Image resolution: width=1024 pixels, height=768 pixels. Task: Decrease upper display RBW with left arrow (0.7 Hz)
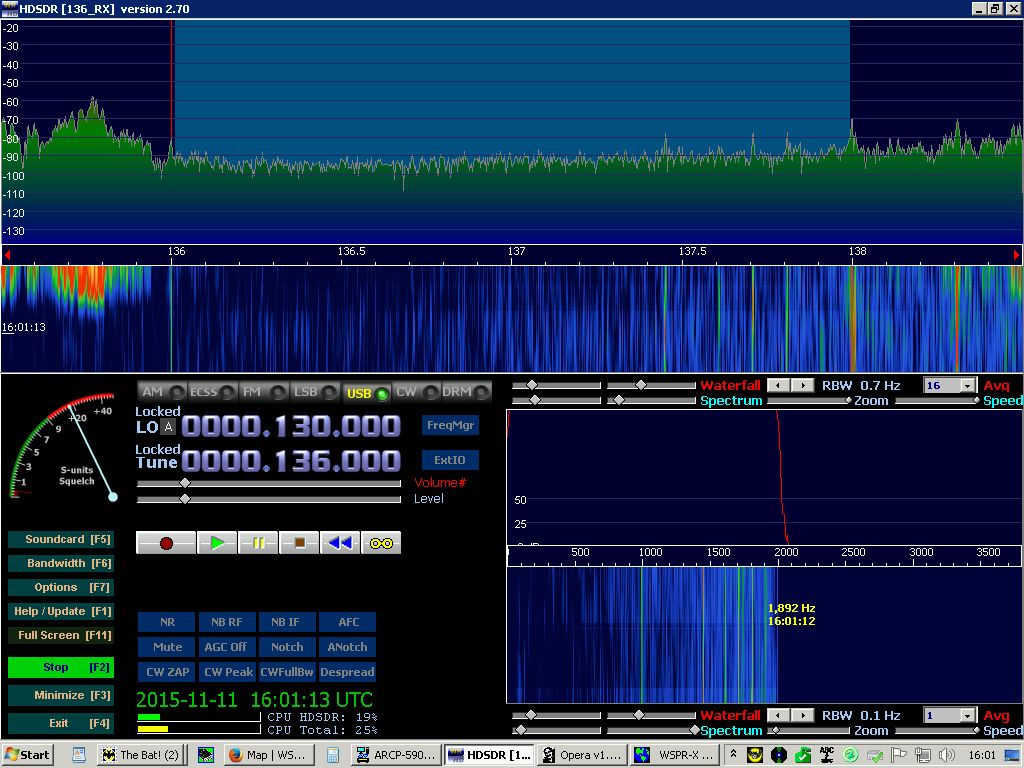(778, 385)
